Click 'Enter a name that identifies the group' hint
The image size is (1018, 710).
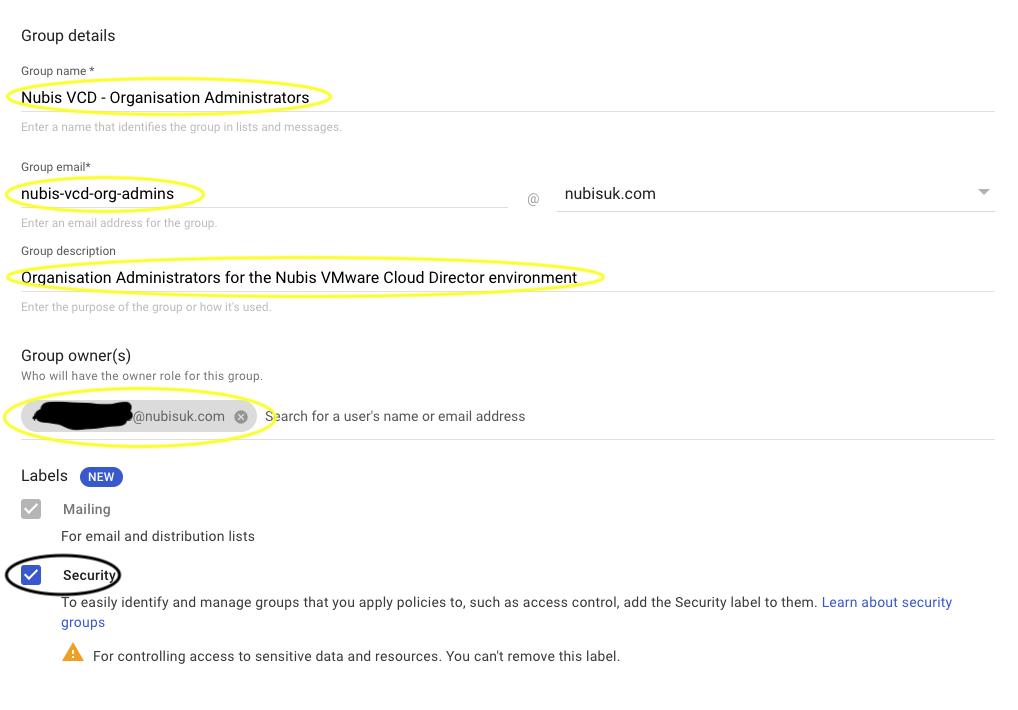181,127
